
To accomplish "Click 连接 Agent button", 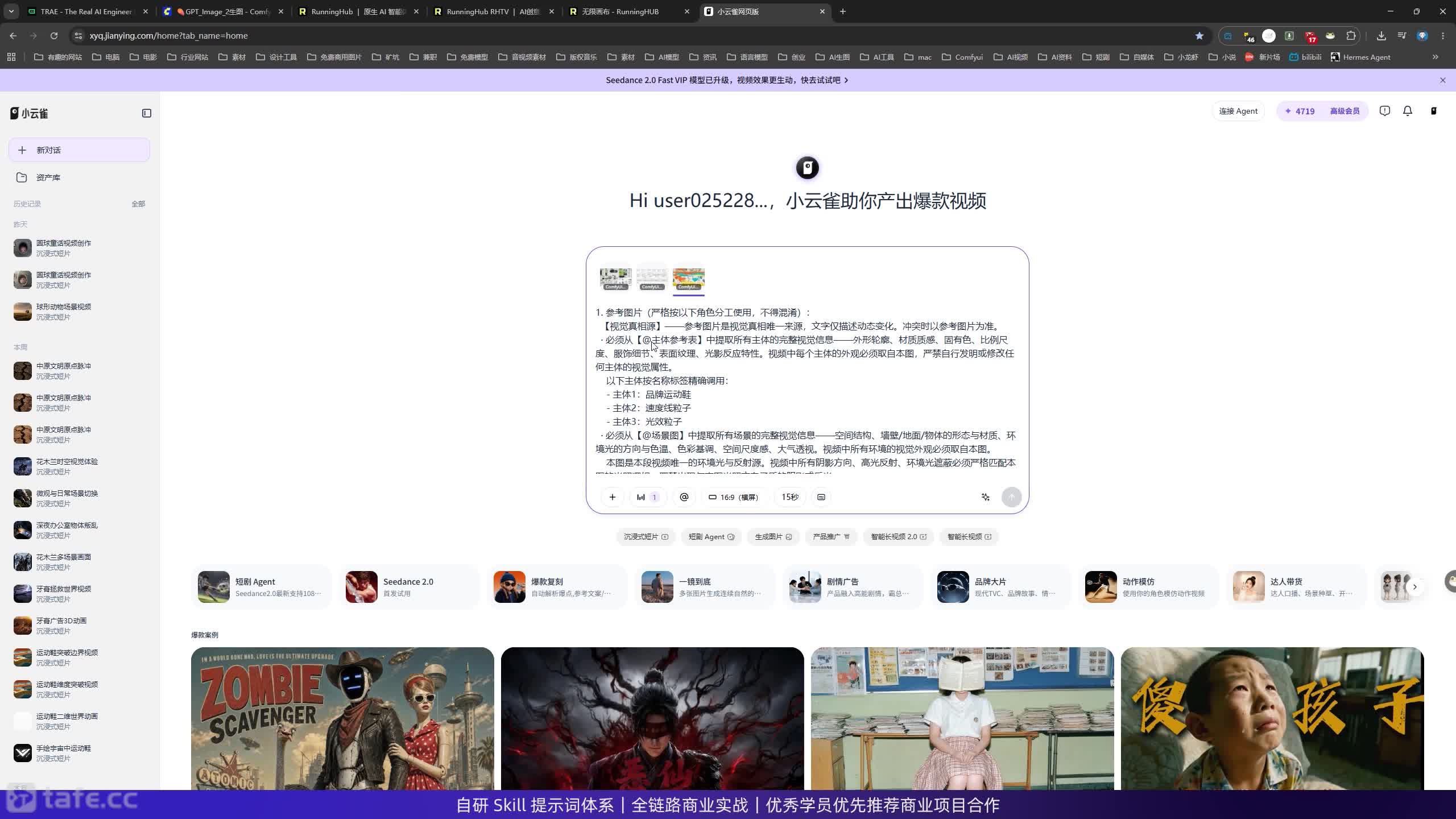I will tap(1238, 111).
